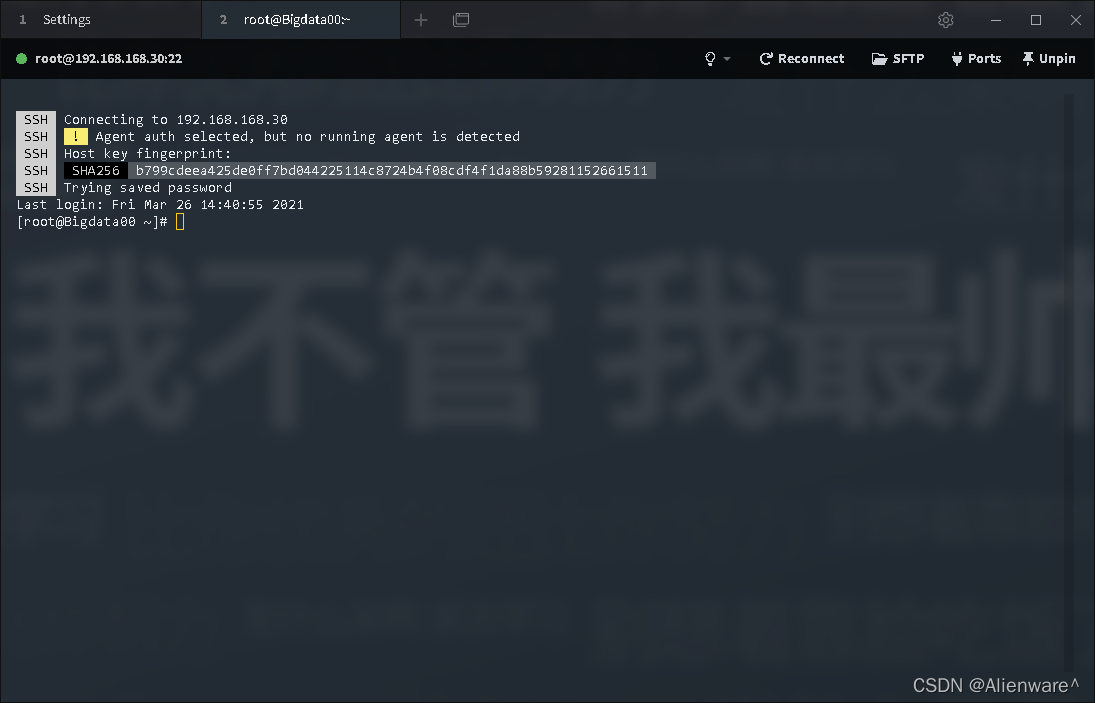Open application settings via the gear icon
The width and height of the screenshot is (1095, 703).
pyautogui.click(x=946, y=19)
